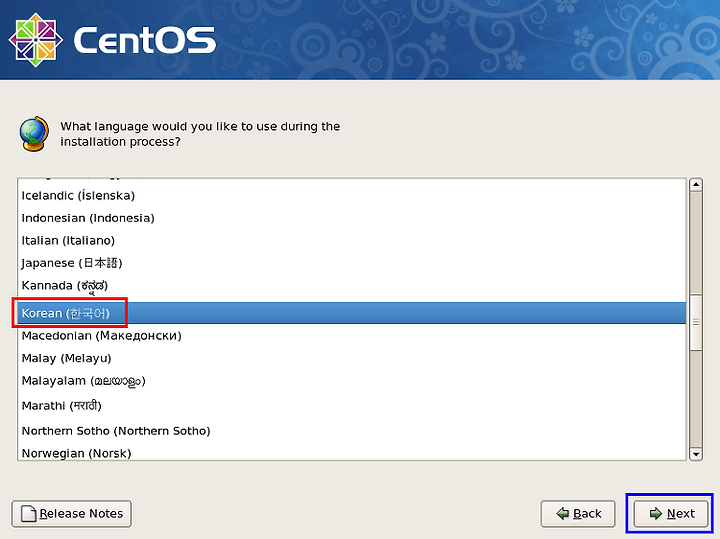This screenshot has height=539, width=720.
Task: Choose Icelandic (Íslenska) from the list
Action: click(x=351, y=196)
